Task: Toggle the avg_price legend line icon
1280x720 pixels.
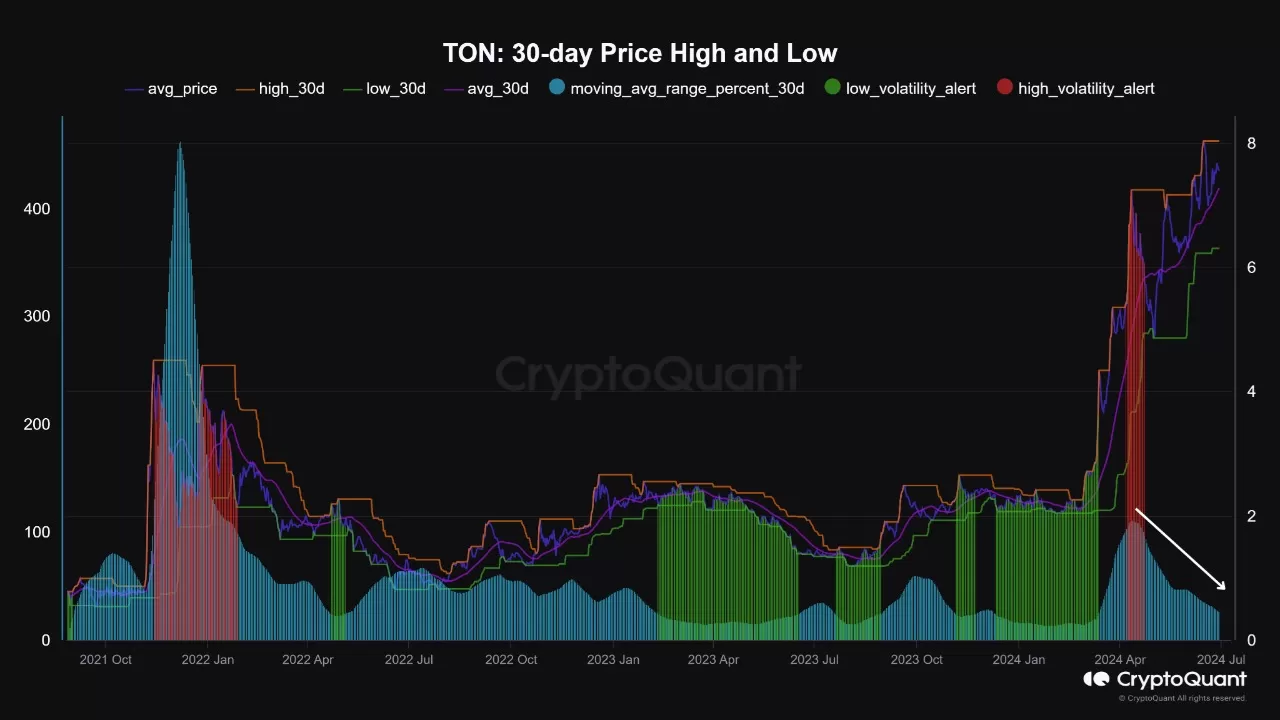Action: (134, 89)
